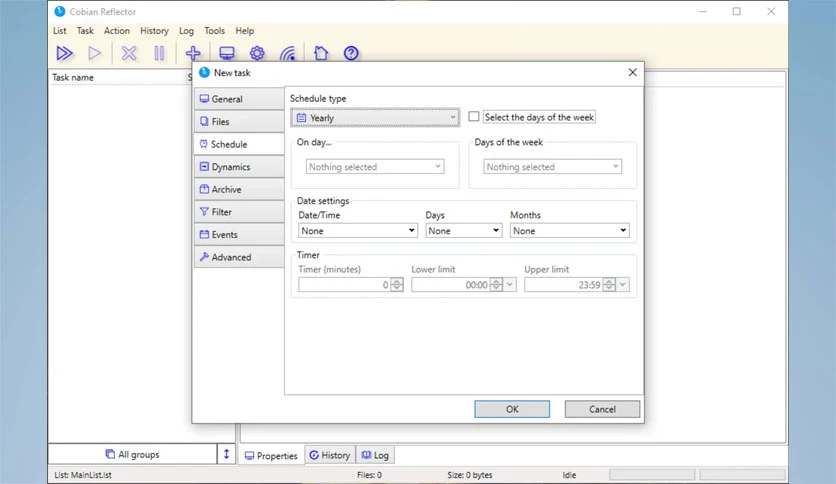Run selected task play icon

tap(95, 53)
